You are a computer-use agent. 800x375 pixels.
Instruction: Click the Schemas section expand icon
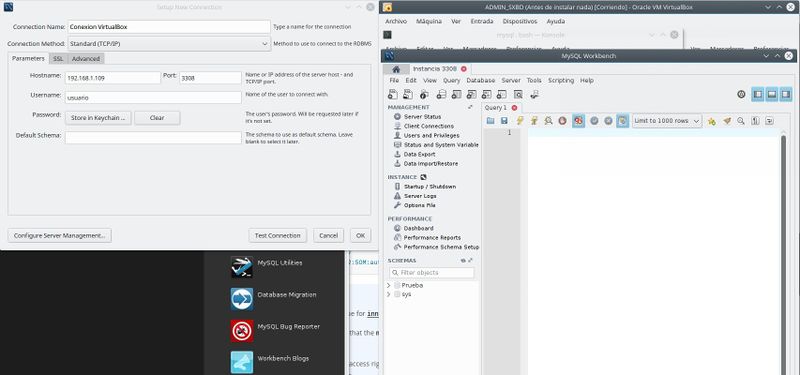[x=470, y=260]
